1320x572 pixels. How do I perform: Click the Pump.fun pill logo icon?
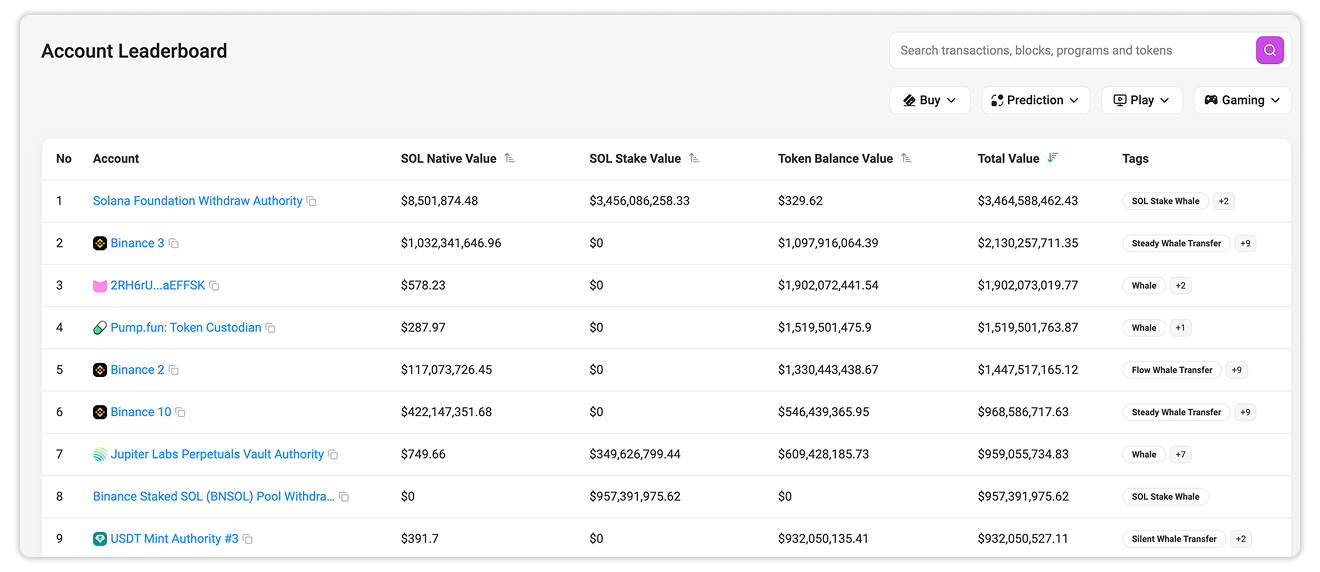pos(100,328)
